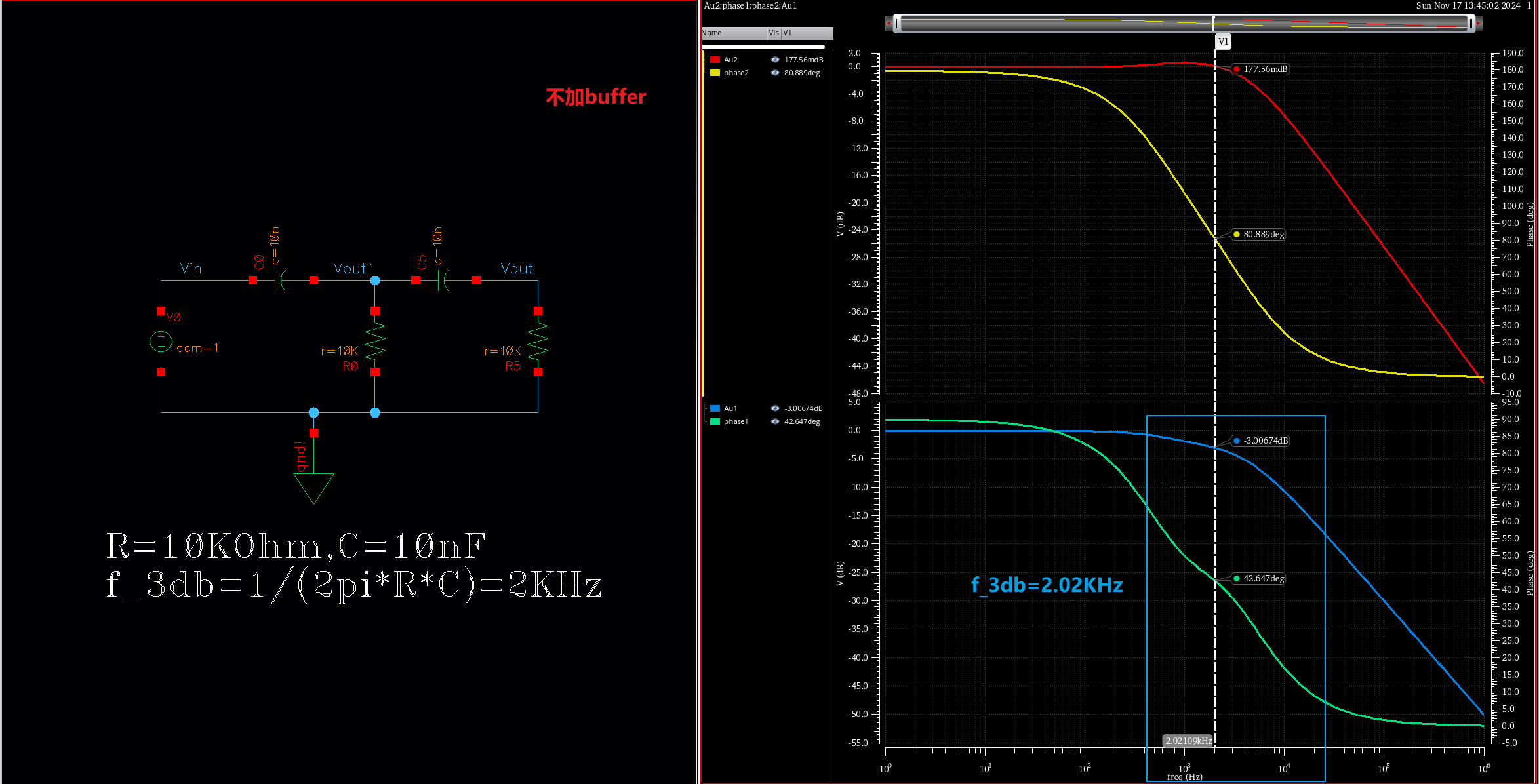Toggle visibility of phase1 trace
Viewport: 1539px width, 784px height.
[775, 421]
